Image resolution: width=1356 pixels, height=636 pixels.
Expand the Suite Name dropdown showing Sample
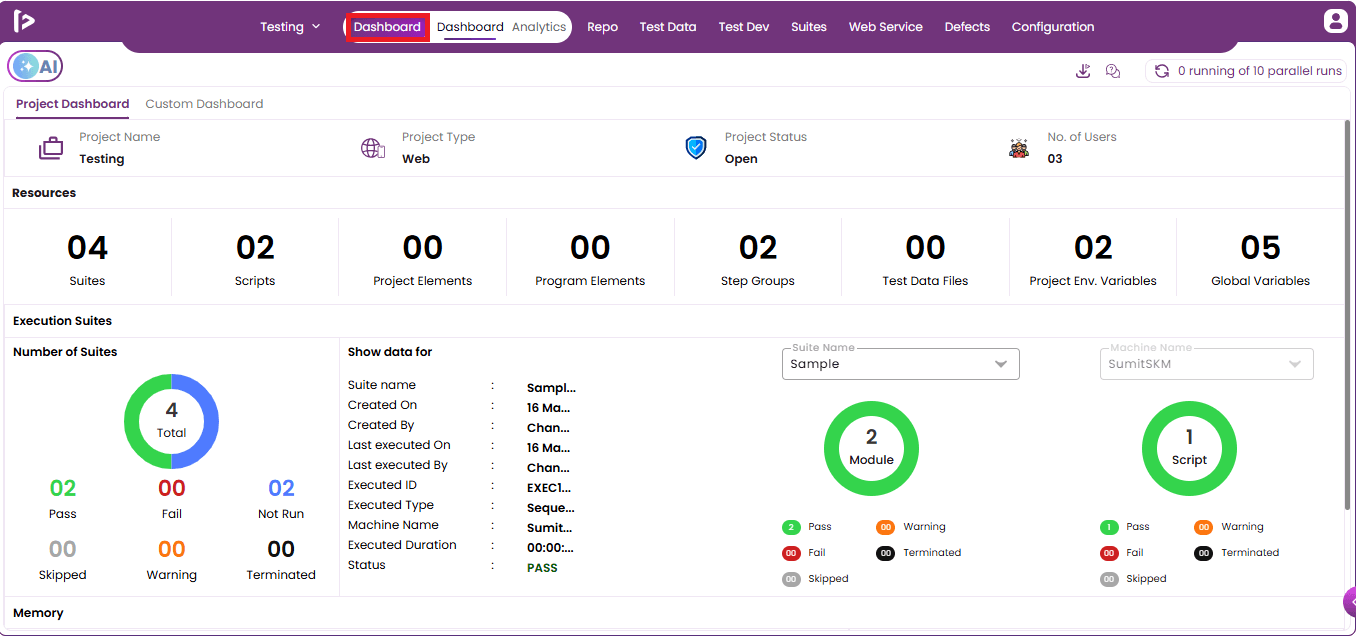(900, 364)
